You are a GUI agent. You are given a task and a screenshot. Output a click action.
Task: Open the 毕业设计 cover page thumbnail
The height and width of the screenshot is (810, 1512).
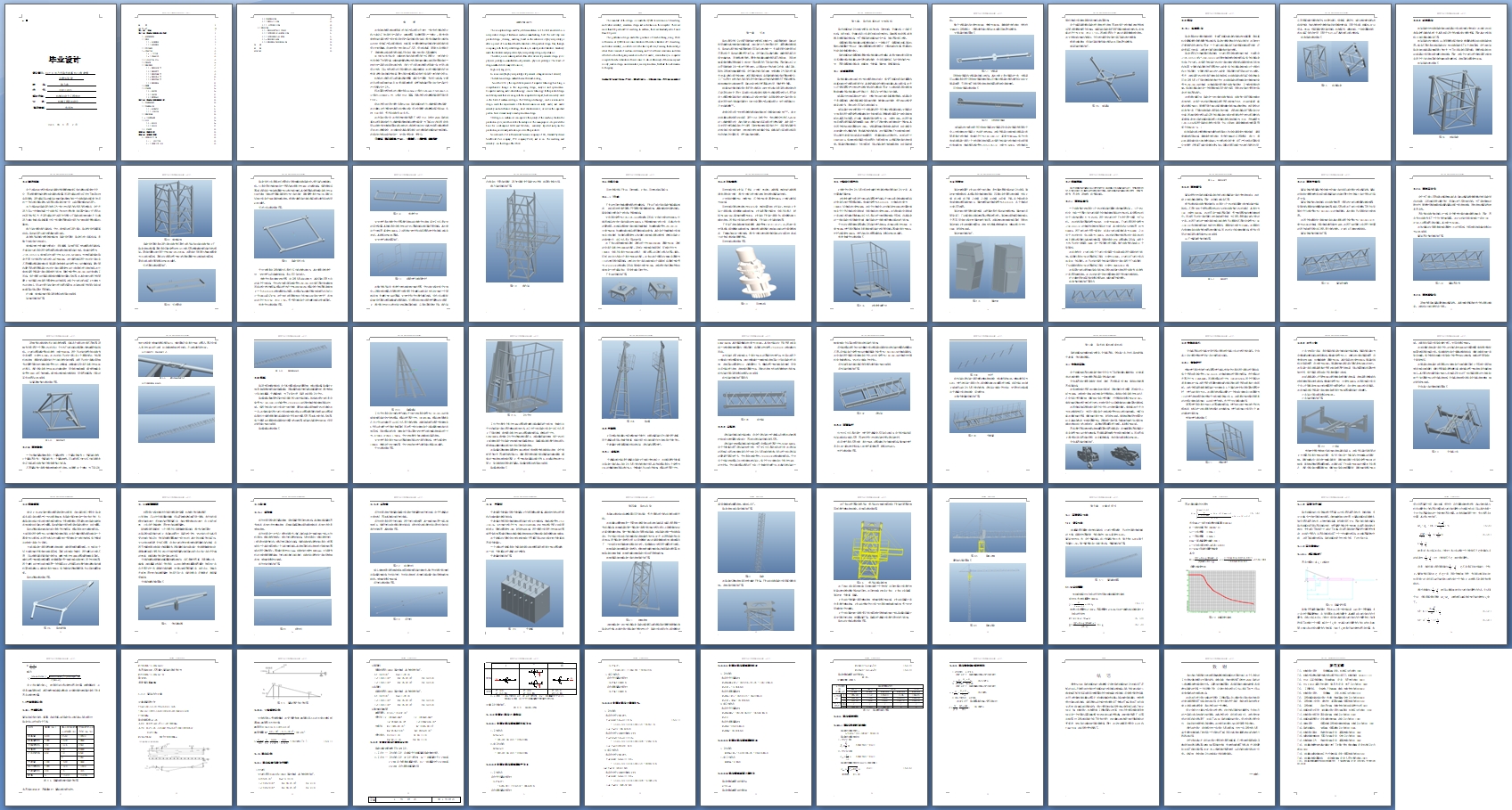pos(61,82)
